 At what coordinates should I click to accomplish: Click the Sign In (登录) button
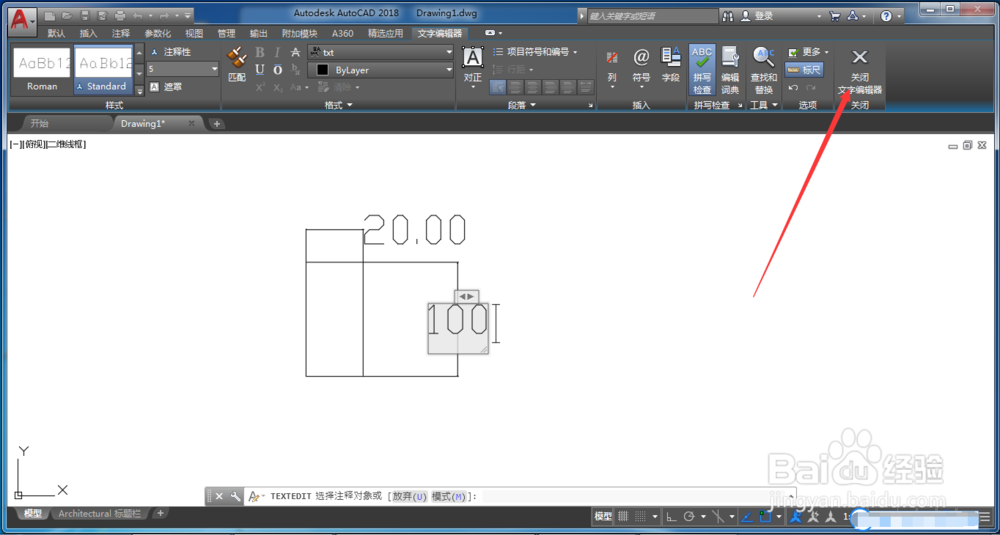[758, 16]
